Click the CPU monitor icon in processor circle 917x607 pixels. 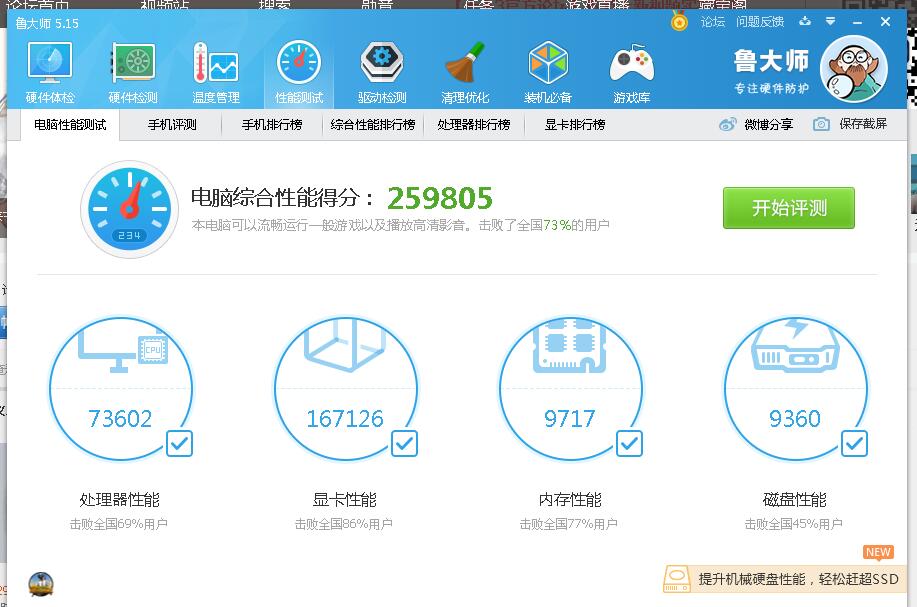(x=123, y=350)
